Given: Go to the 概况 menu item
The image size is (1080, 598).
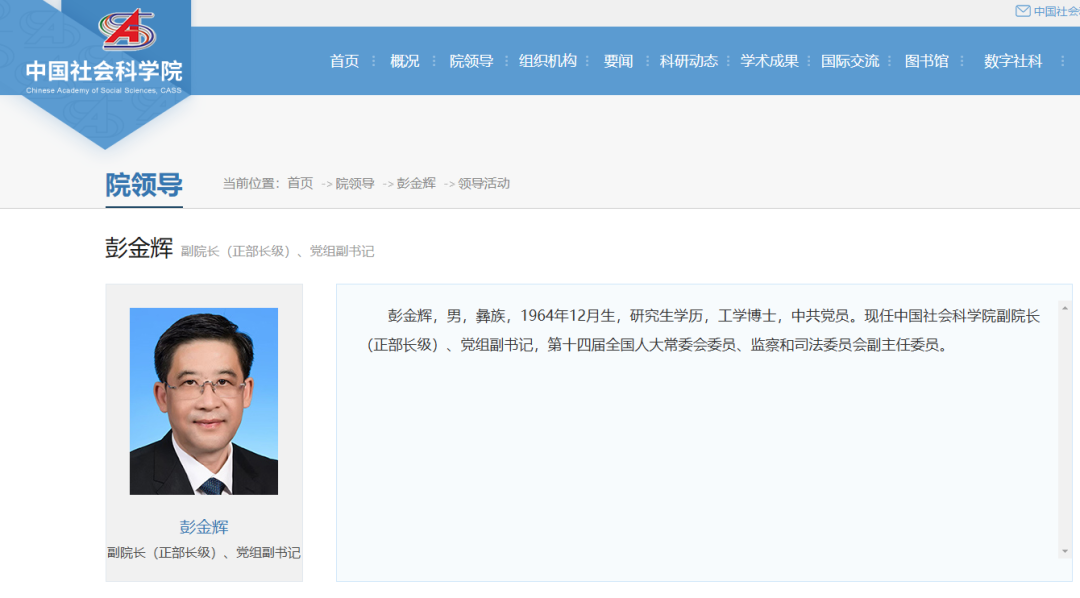Looking at the screenshot, I should pyautogui.click(x=405, y=61).
